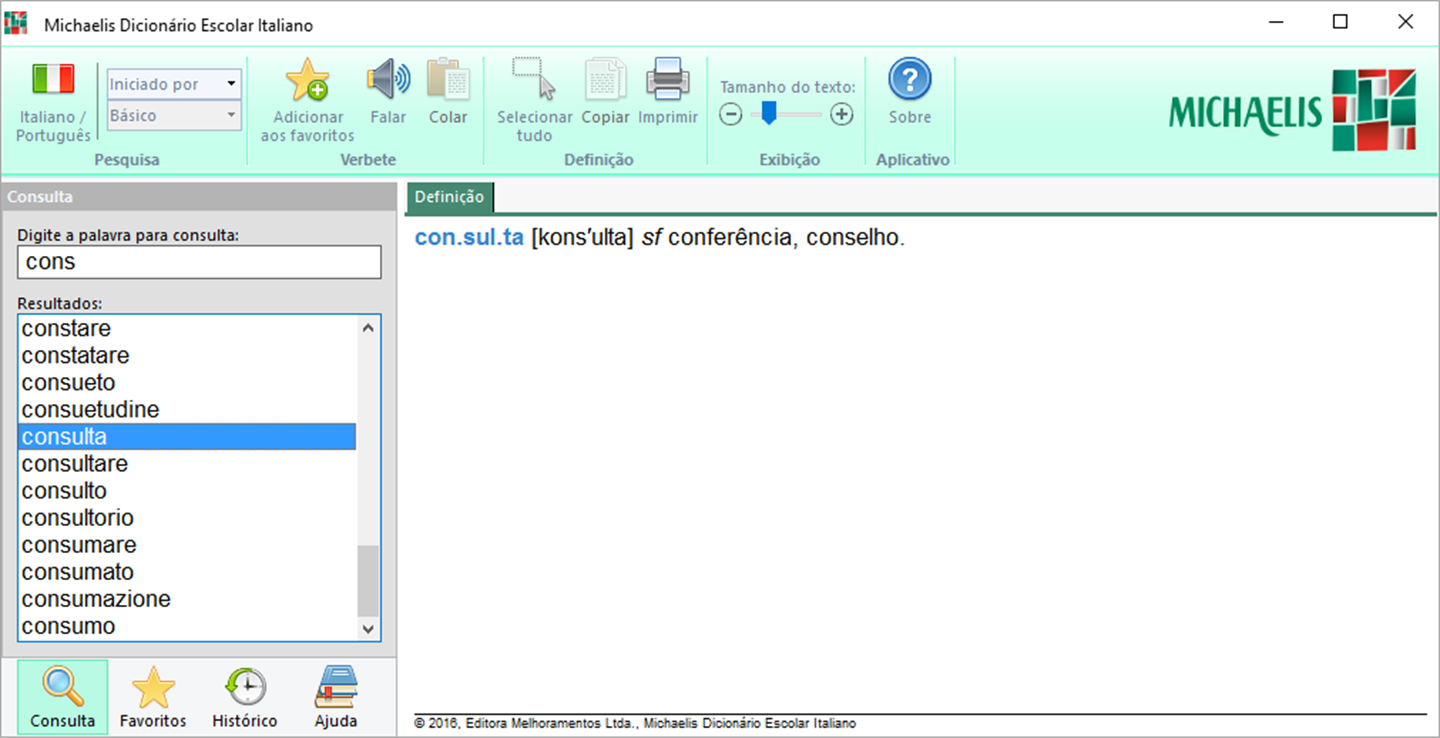Print the definition using Imprimir
Image resolution: width=1440 pixels, height=738 pixels.
pos(668,92)
